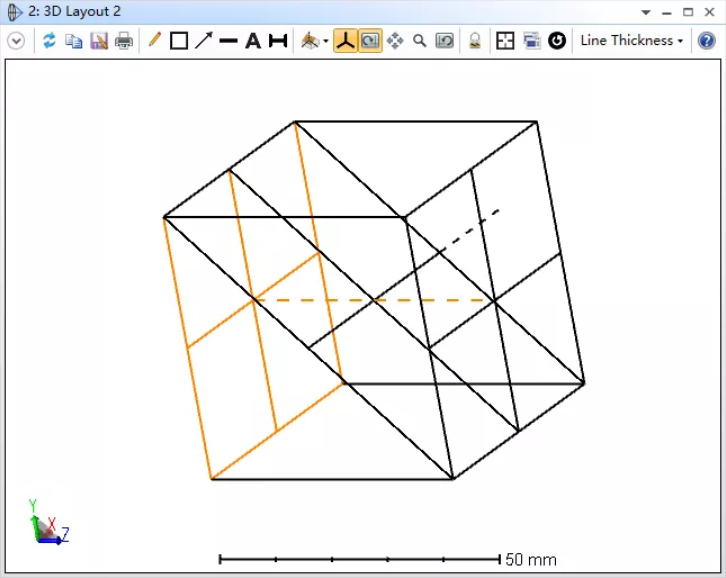Click the 3D Layout 2 window title
726x578 pixels.
tap(74, 12)
